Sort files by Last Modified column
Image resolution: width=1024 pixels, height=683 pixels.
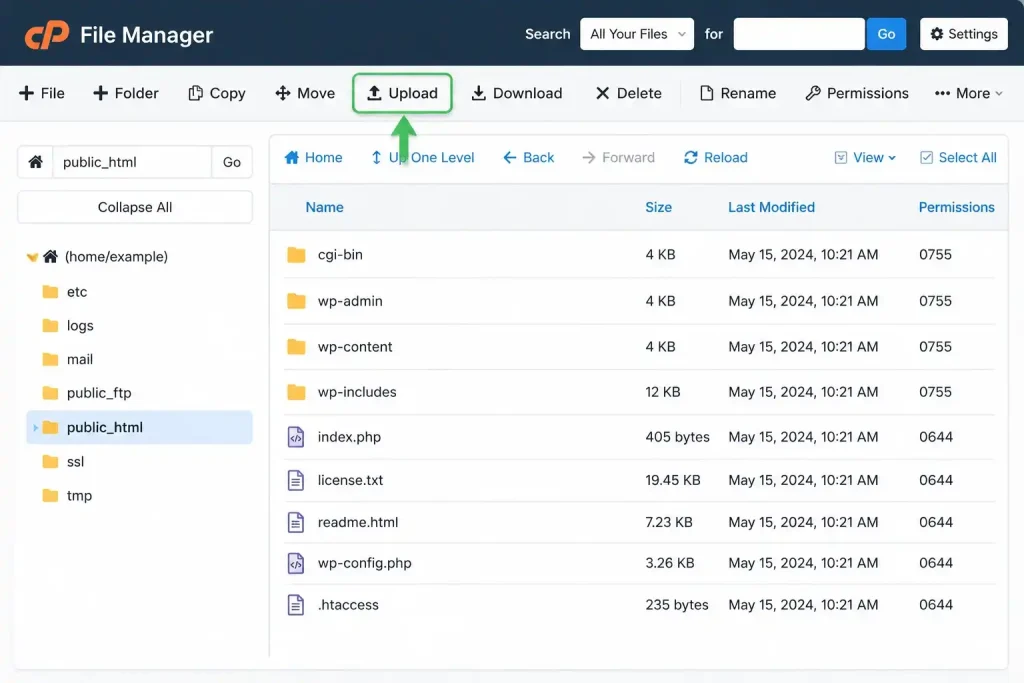point(771,207)
